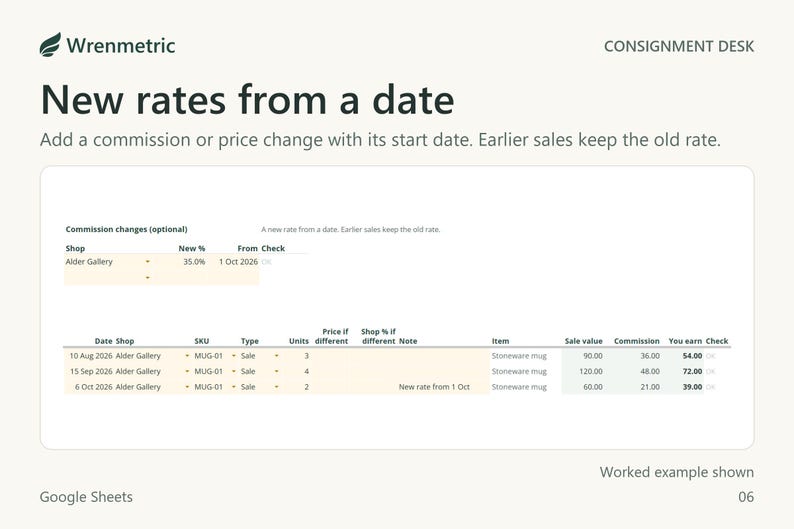This screenshot has height=529, width=794.
Task: Open the Shop dropdown in the 15 Sep 2026 row
Action: tap(187, 372)
